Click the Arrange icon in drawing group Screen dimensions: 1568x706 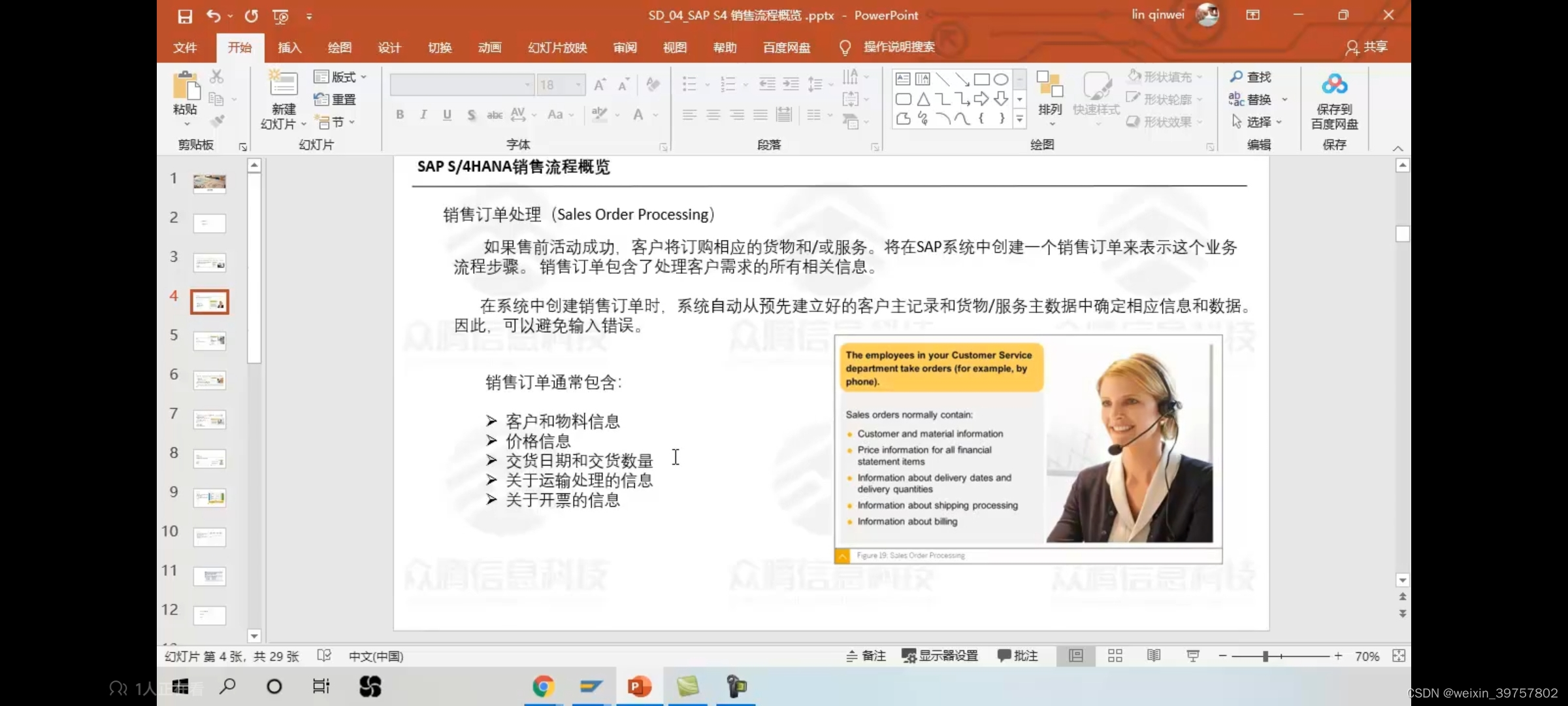pos(1049,85)
